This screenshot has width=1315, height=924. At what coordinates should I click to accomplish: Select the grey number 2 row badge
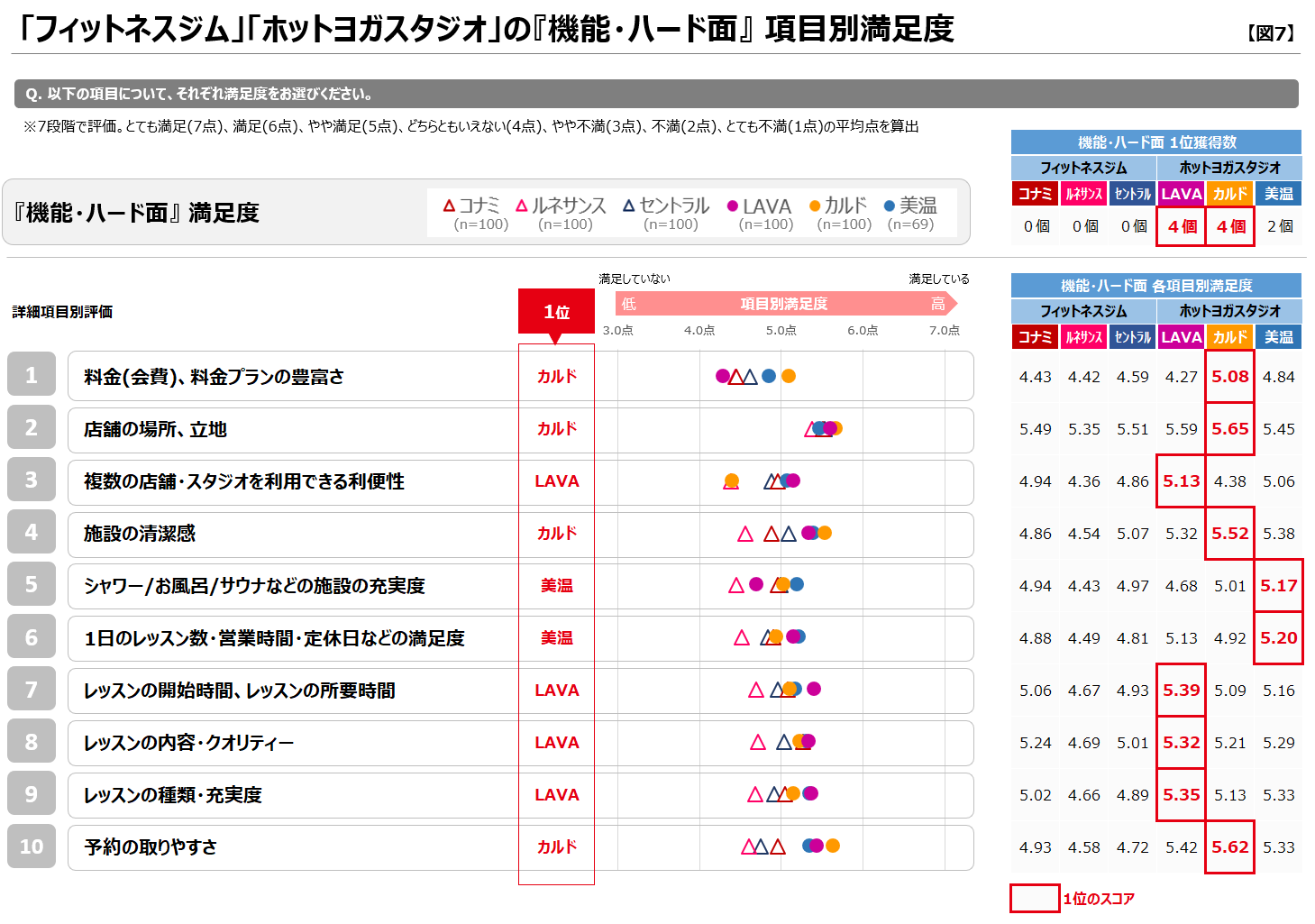tap(32, 427)
